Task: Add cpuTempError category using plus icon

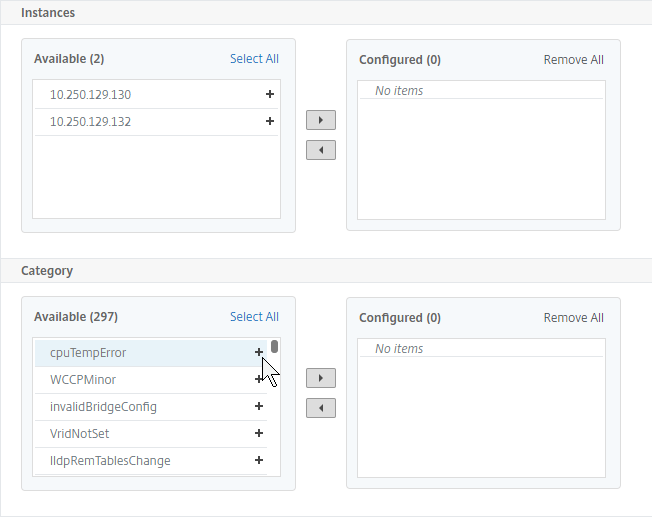Action: (x=259, y=352)
